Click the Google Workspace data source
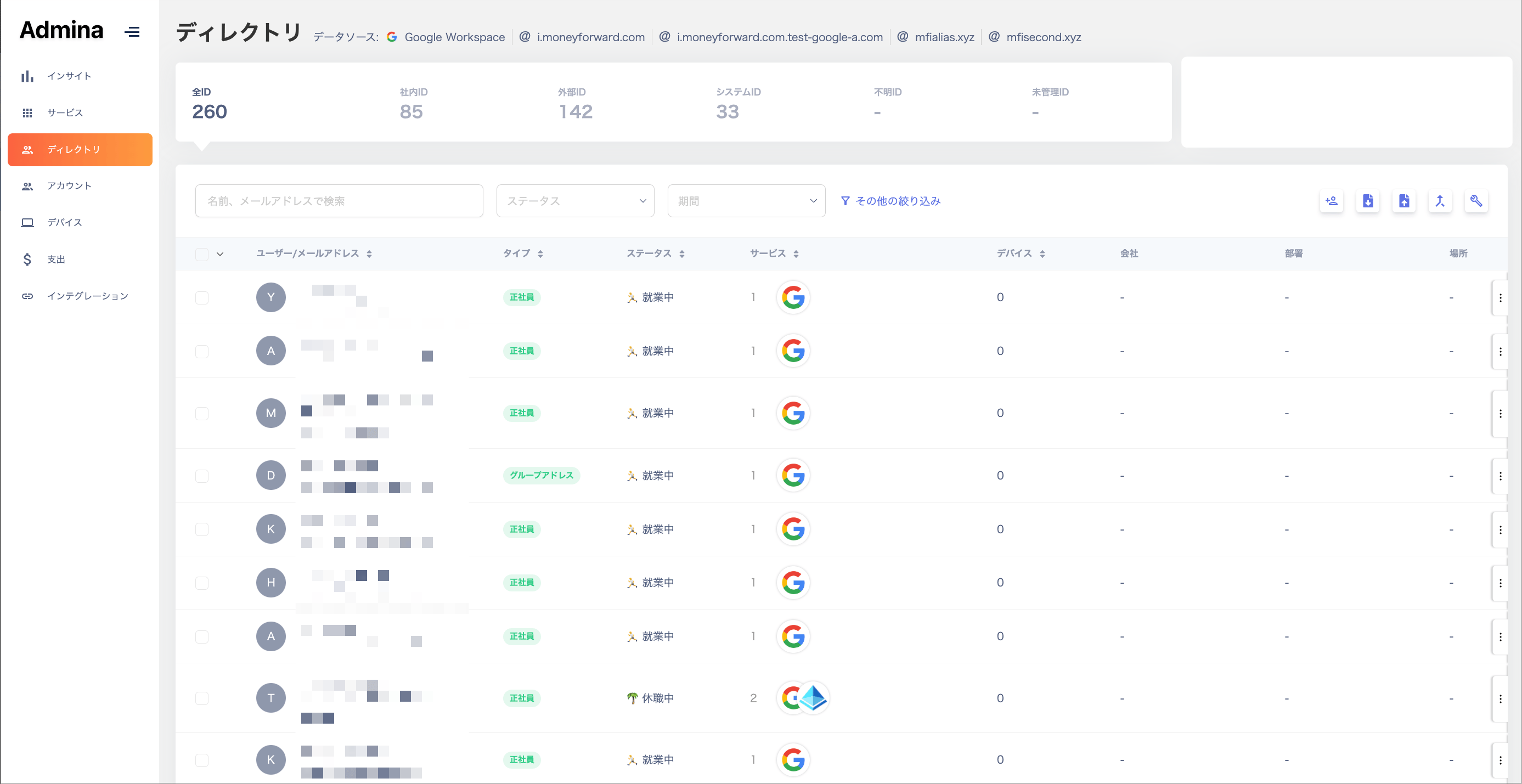 pyautogui.click(x=446, y=37)
